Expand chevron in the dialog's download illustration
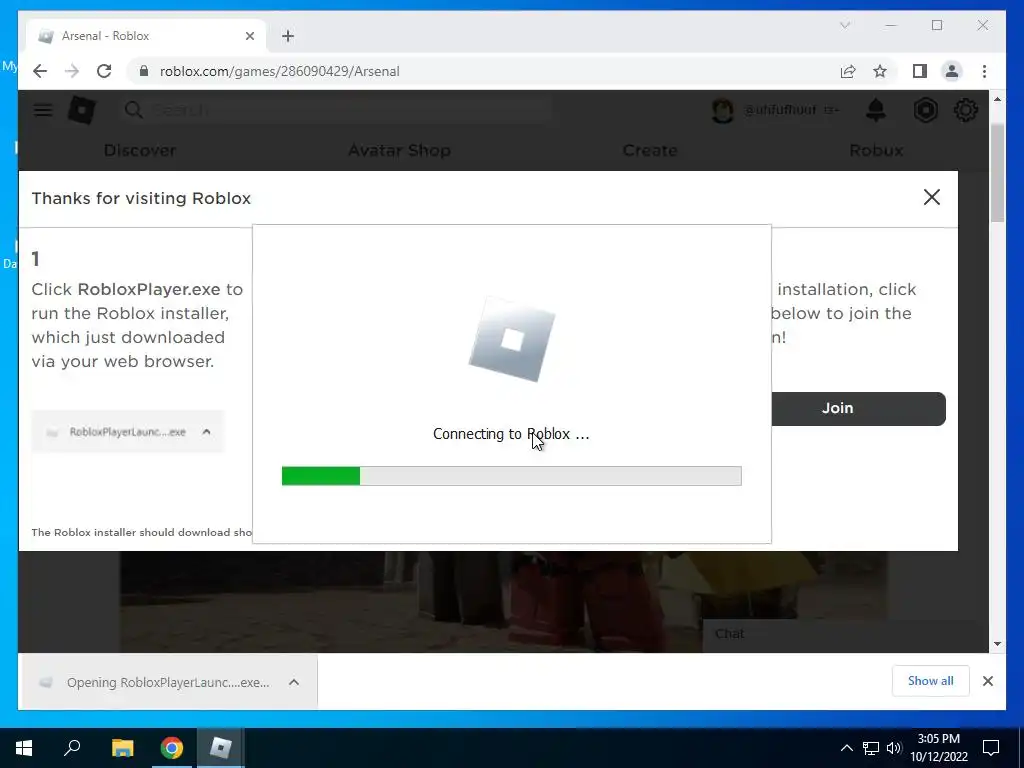Image resolution: width=1024 pixels, height=768 pixels. click(206, 432)
